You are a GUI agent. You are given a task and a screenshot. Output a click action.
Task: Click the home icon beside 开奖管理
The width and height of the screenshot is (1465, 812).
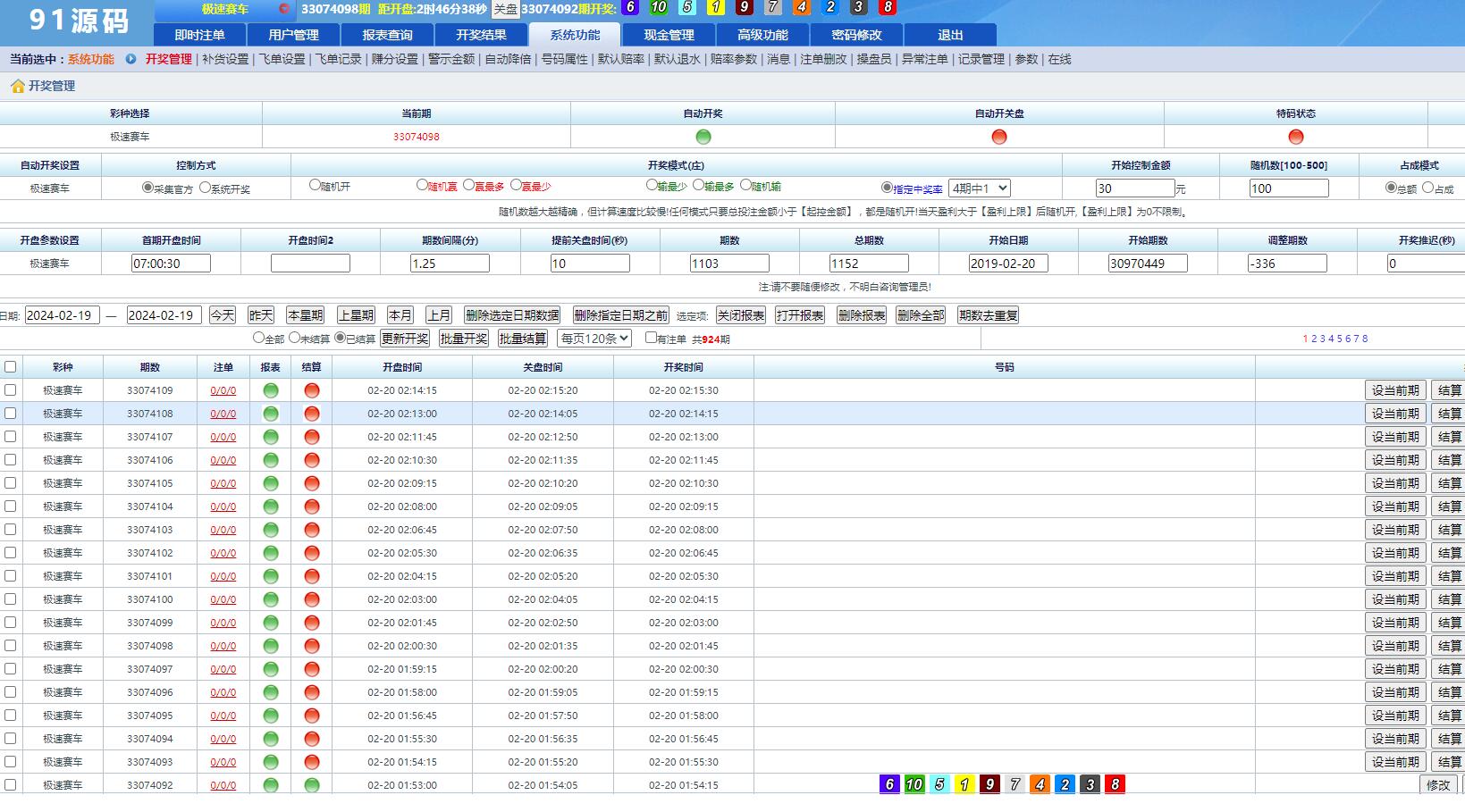coord(18,86)
